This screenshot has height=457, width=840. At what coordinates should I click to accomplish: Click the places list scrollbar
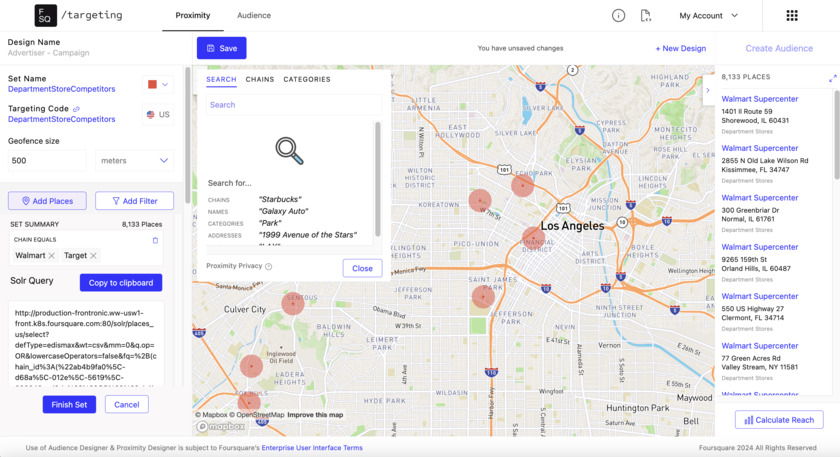pyautogui.click(x=837, y=134)
